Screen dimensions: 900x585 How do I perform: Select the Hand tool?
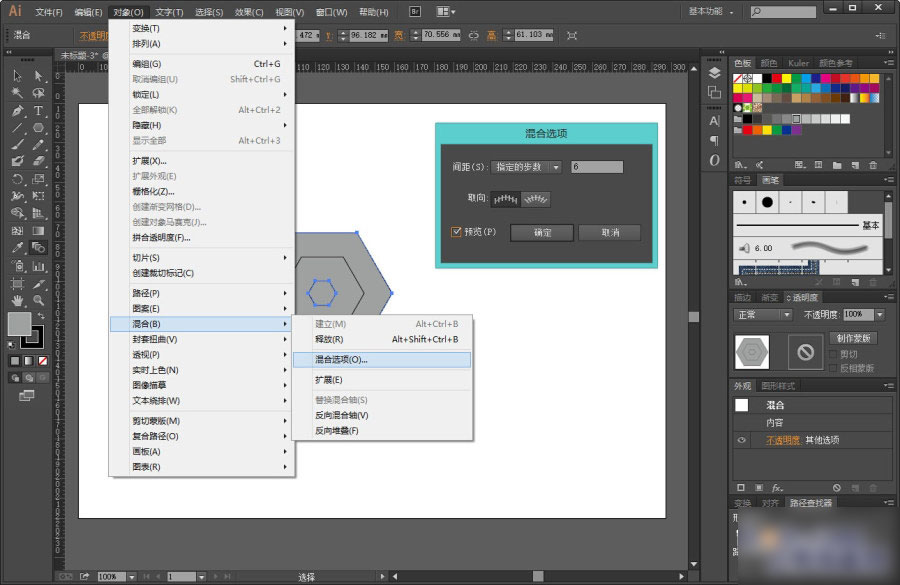17,300
